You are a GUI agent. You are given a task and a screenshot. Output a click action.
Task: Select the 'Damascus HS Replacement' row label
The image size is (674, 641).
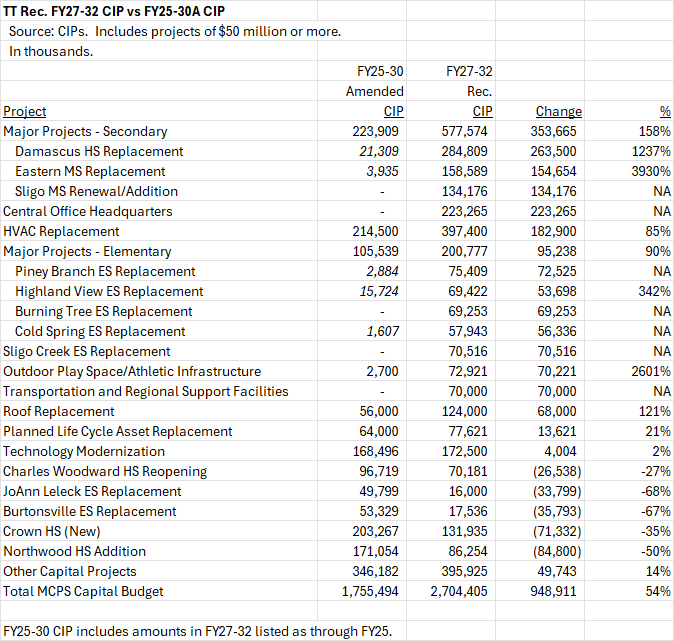coord(99,151)
